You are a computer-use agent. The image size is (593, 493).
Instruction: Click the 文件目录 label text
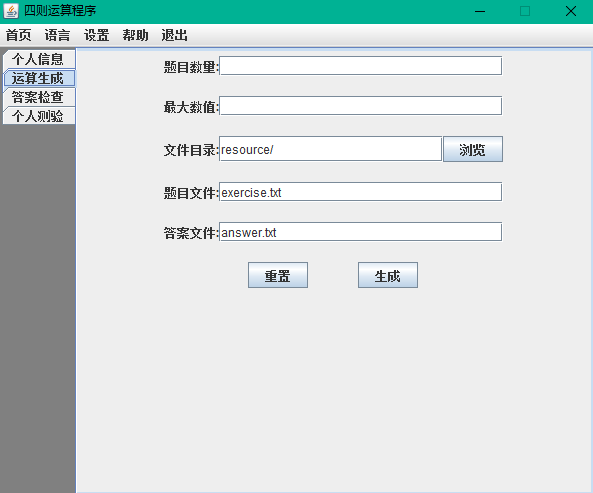pyautogui.click(x=191, y=150)
